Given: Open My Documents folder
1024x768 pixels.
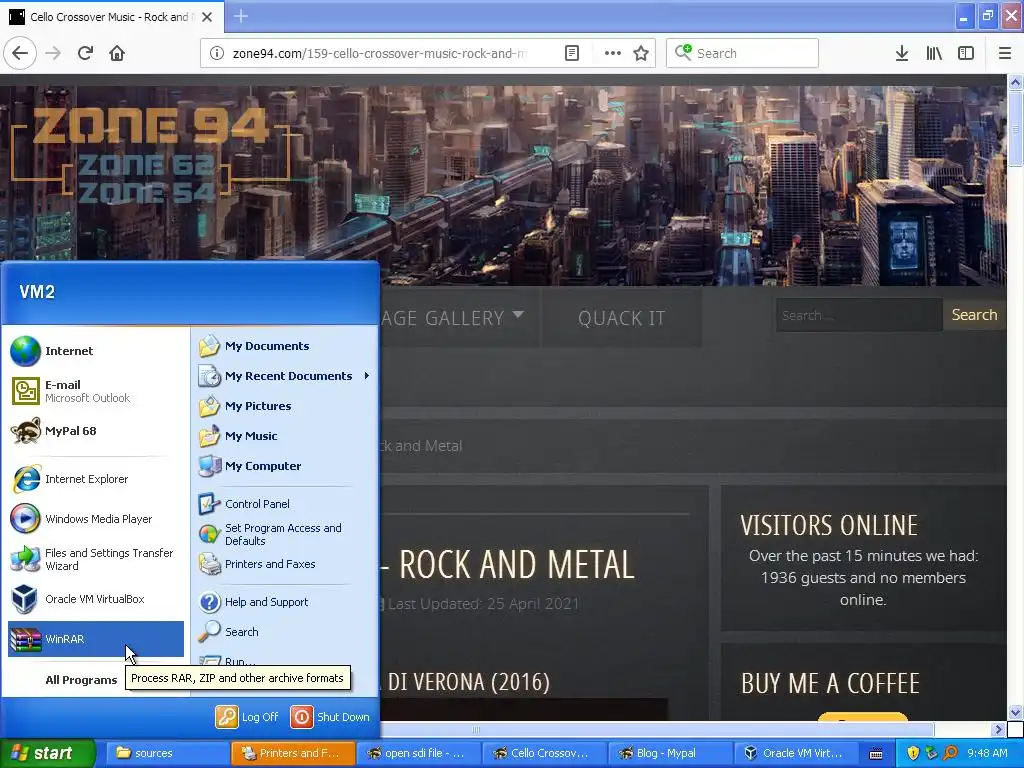Looking at the screenshot, I should 285,346.
